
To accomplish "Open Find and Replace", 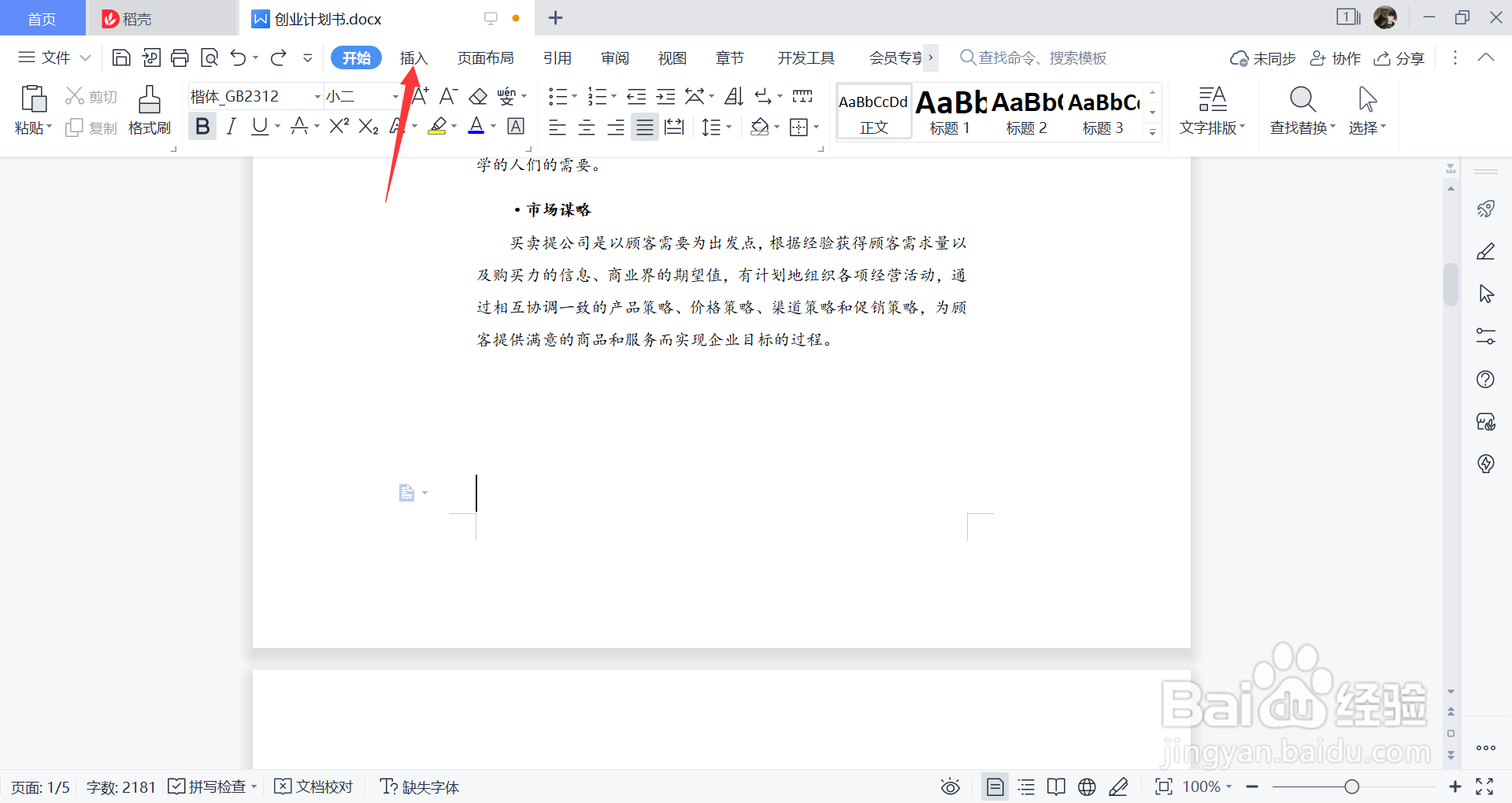I will (x=1301, y=110).
